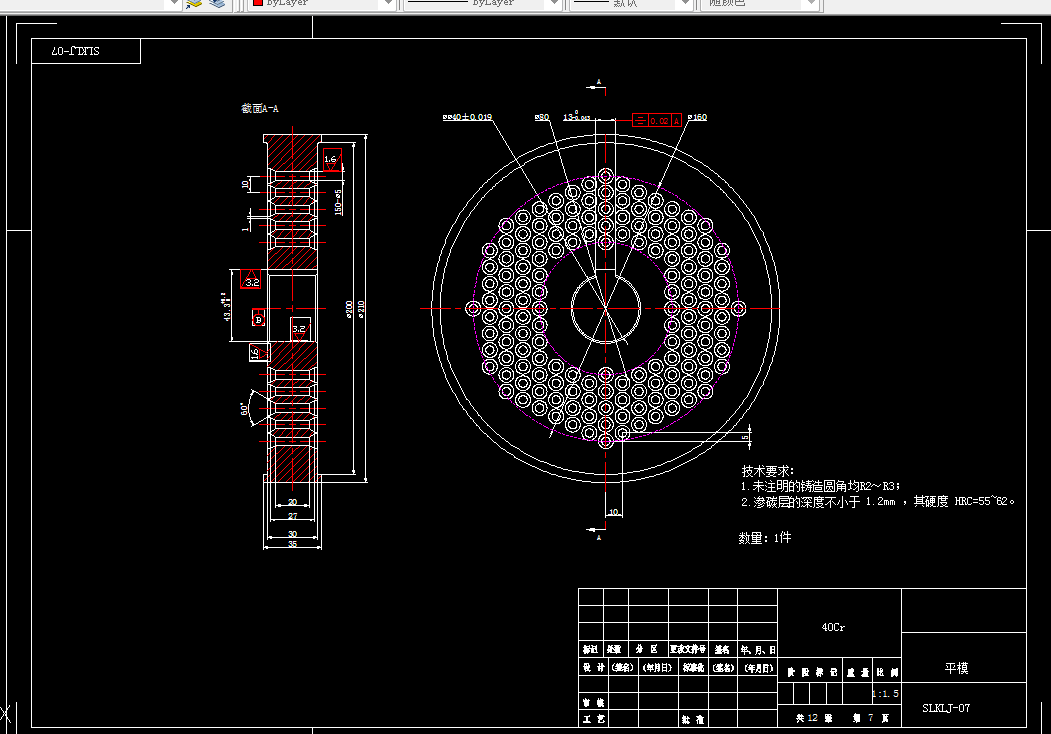Select the ø80 dimension text
The height and width of the screenshot is (734, 1051).
[x=542, y=117]
